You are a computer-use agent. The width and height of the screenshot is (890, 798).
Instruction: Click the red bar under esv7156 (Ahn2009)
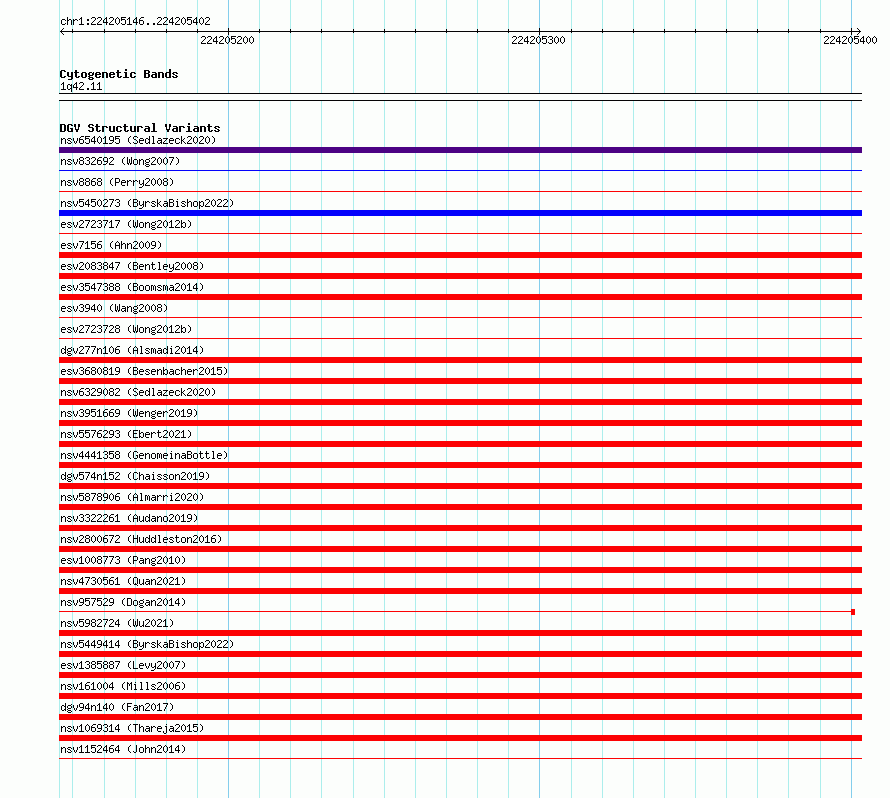[x=460, y=255]
